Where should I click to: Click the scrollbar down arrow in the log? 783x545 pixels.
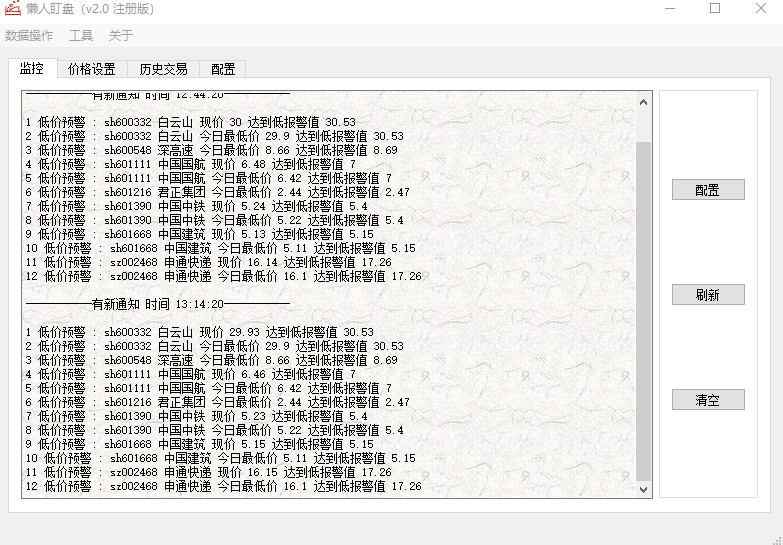coord(644,490)
